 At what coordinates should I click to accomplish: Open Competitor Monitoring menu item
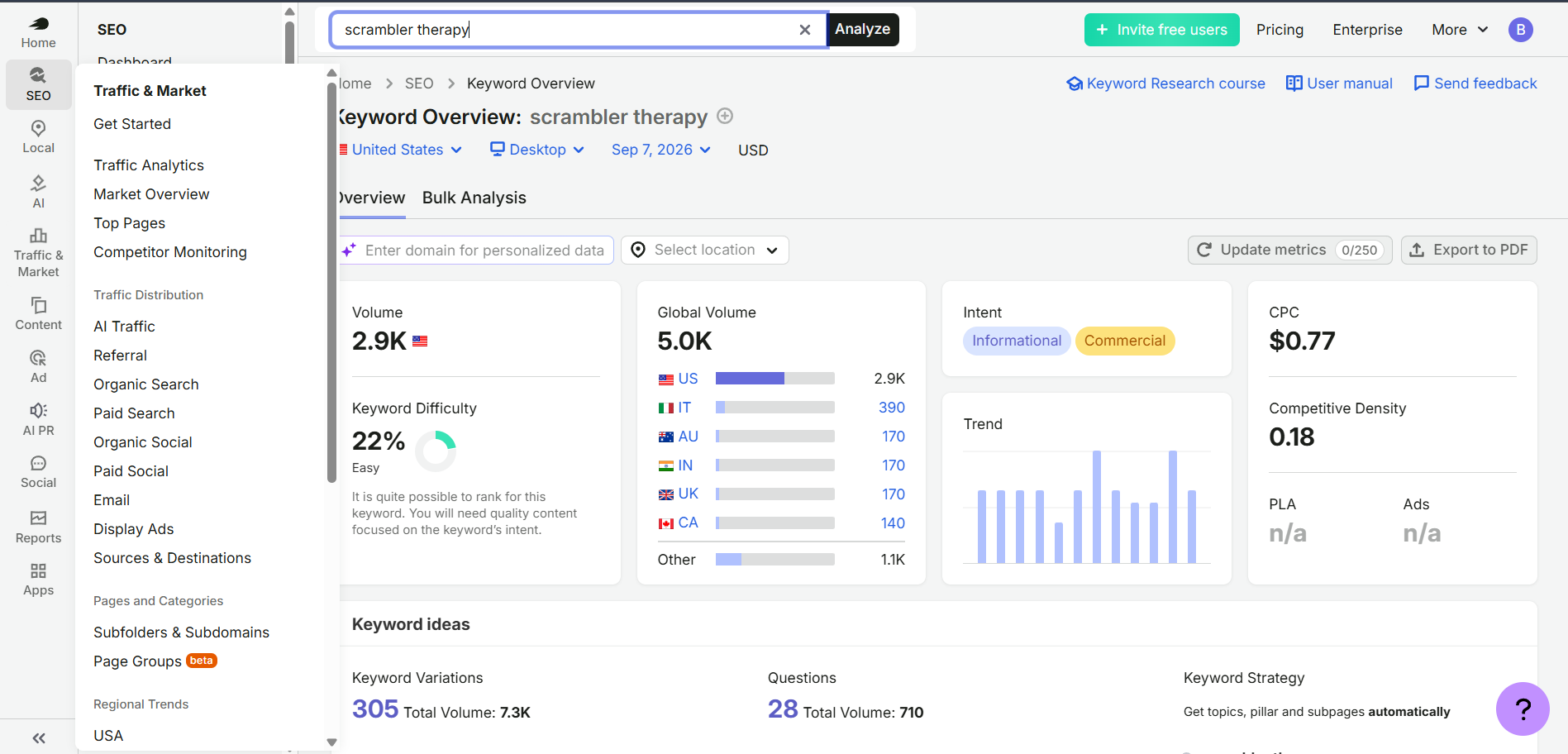coord(170,252)
